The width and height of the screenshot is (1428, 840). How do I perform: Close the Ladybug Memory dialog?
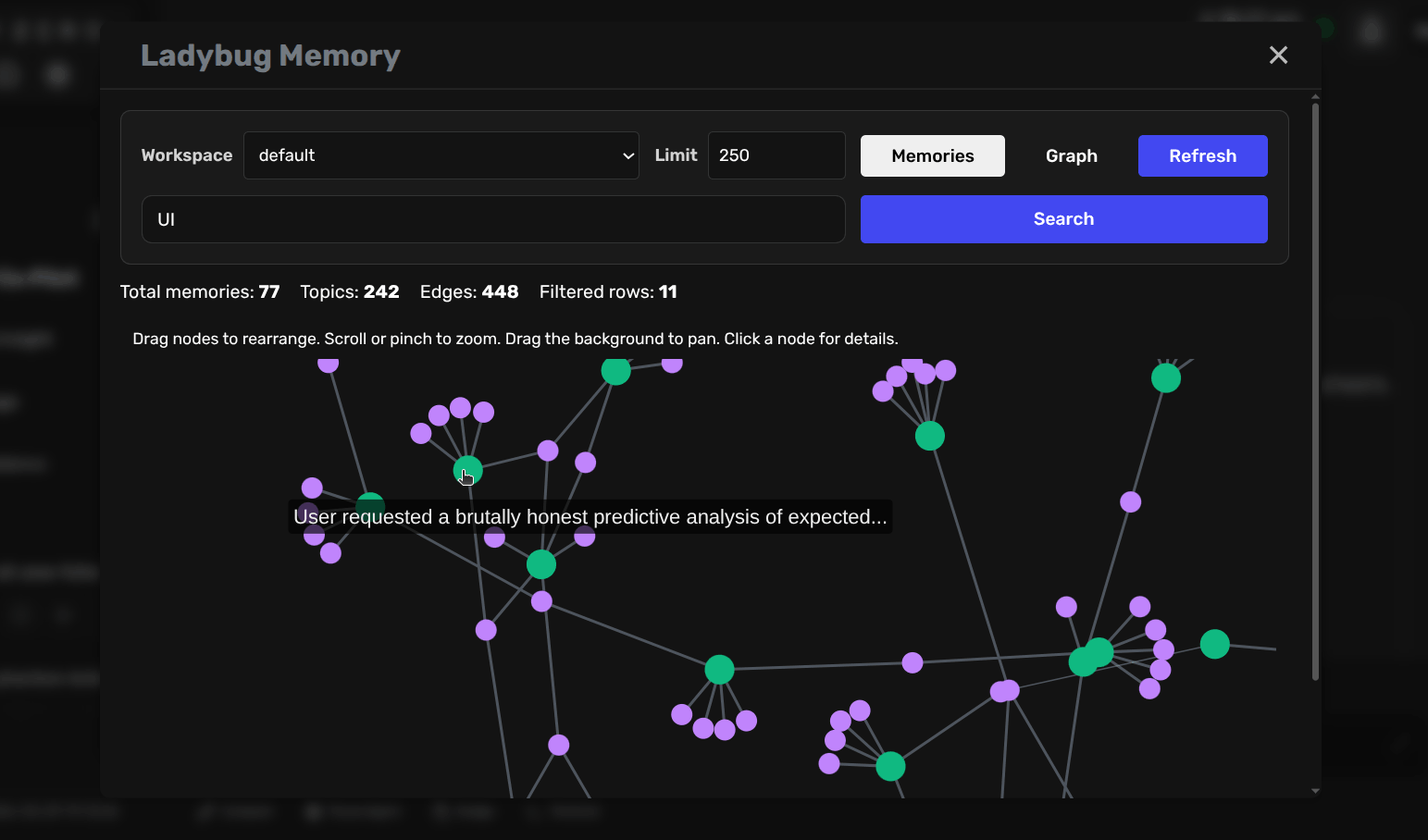1278,56
